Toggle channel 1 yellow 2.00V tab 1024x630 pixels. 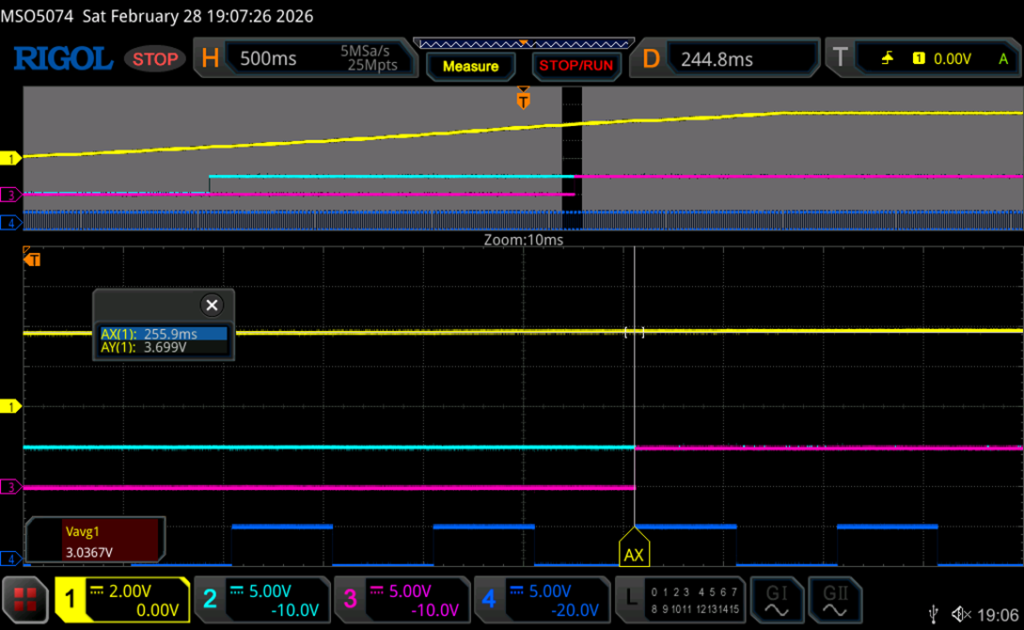(120, 600)
